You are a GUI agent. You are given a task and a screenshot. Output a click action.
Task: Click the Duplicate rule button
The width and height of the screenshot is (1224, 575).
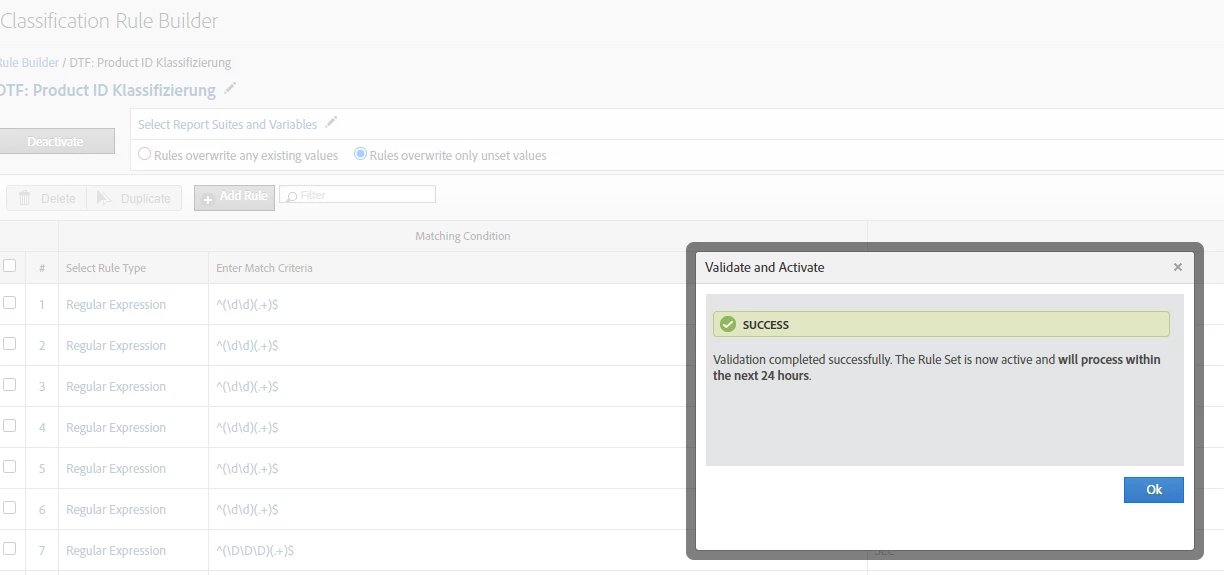(x=134, y=198)
